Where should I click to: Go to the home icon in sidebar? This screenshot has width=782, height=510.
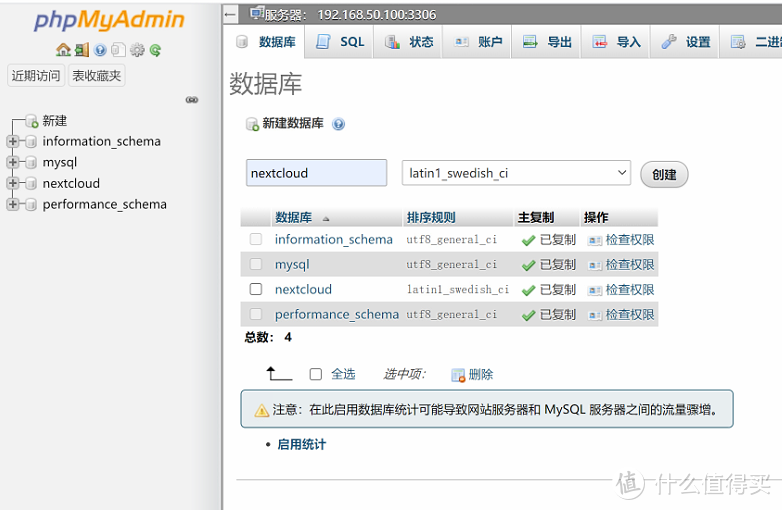click(63, 50)
